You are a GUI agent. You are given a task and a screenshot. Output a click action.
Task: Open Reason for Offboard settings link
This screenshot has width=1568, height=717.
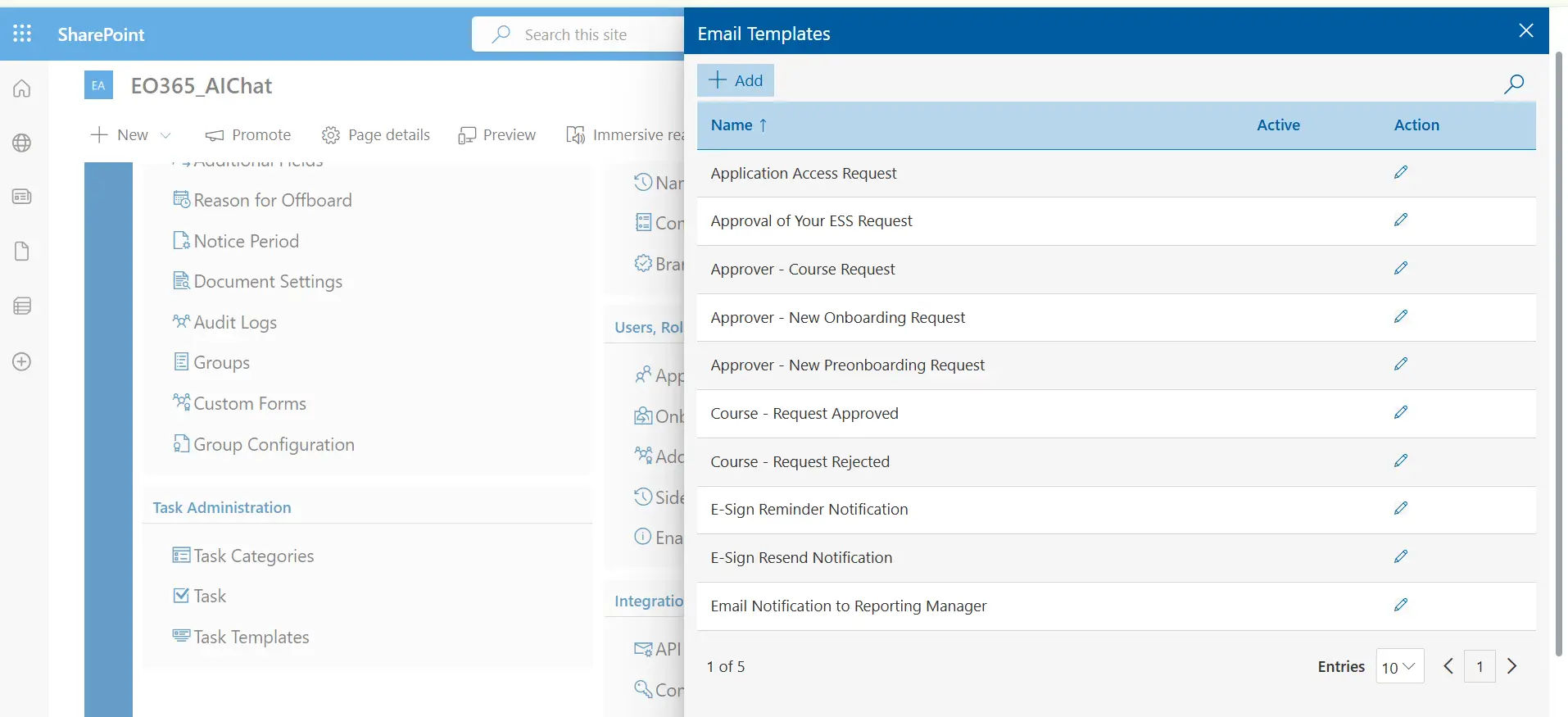(x=262, y=200)
